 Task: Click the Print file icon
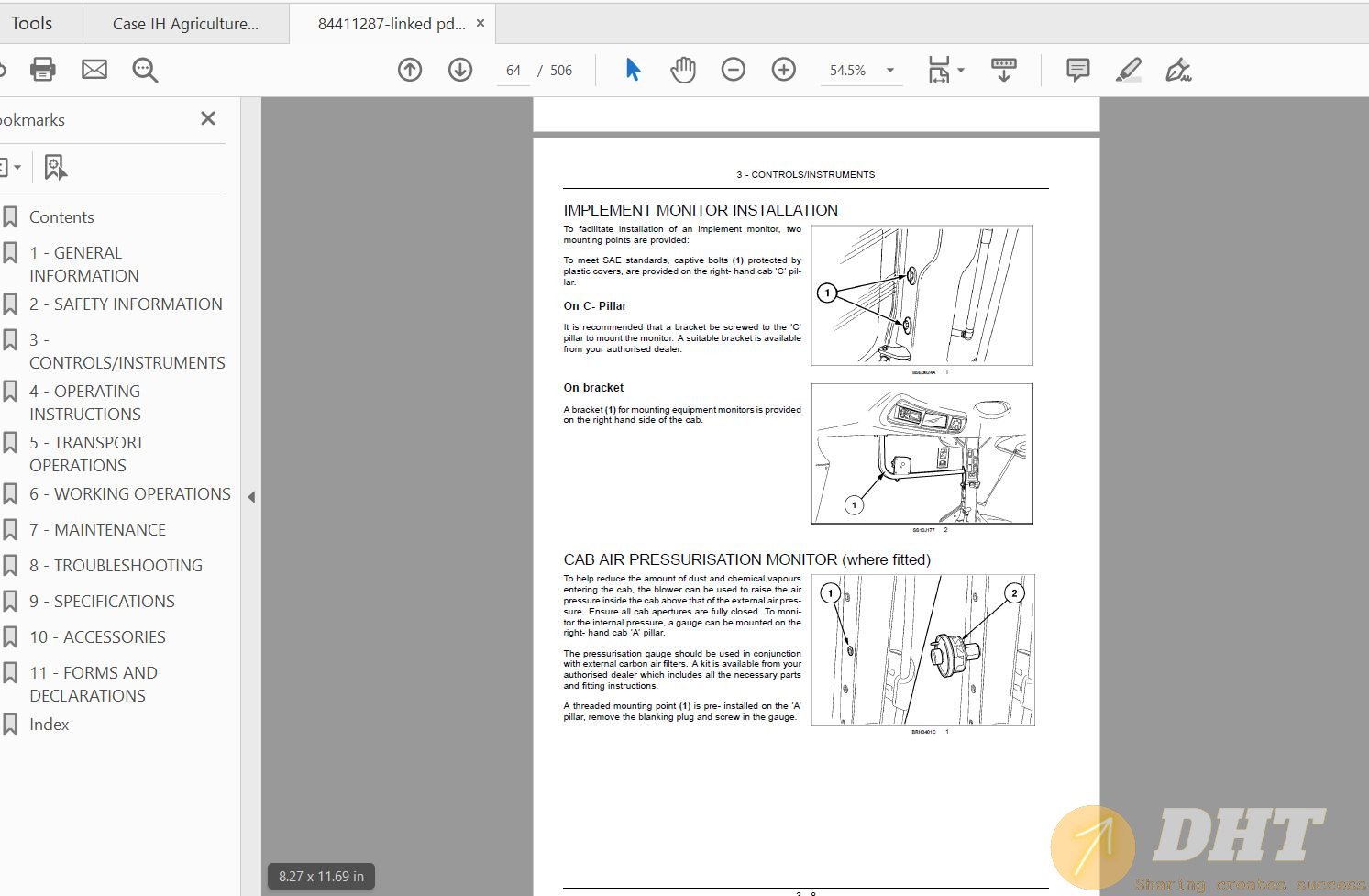[x=43, y=70]
